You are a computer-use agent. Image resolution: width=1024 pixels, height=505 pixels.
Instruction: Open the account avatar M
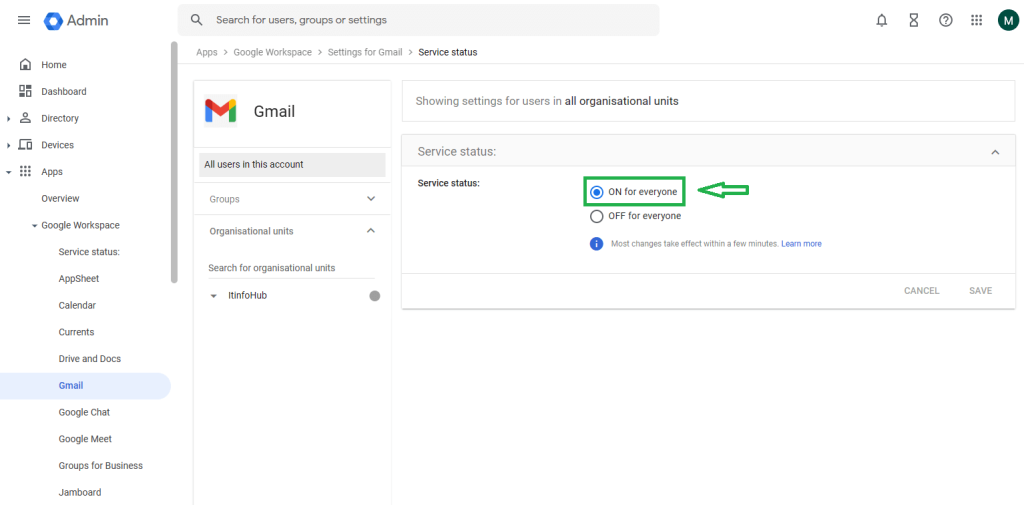(x=1008, y=20)
